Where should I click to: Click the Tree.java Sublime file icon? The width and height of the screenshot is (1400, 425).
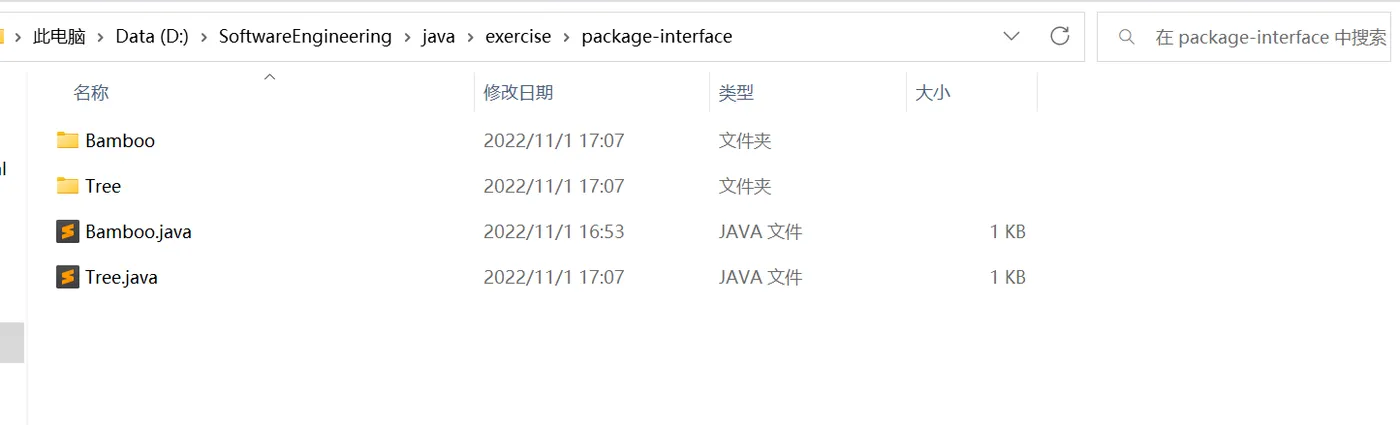click(x=67, y=277)
